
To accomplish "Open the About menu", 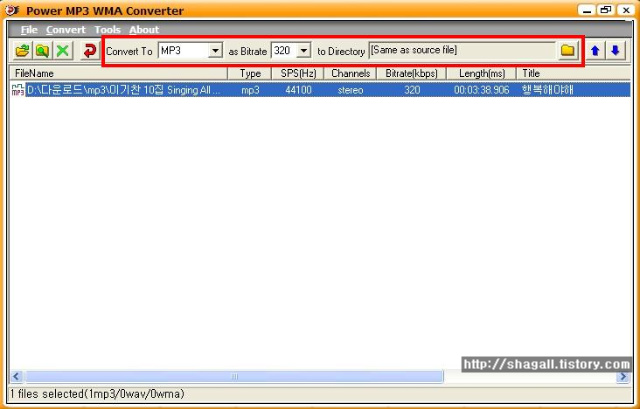I will (144, 30).
